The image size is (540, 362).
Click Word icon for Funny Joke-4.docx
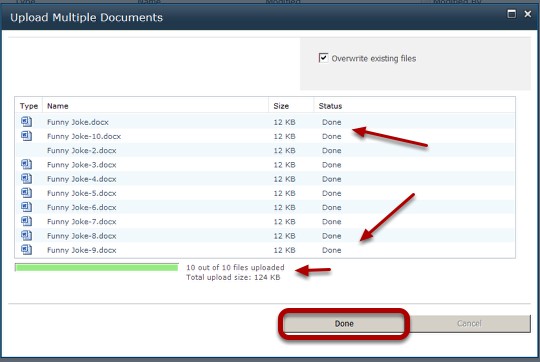click(x=27, y=178)
